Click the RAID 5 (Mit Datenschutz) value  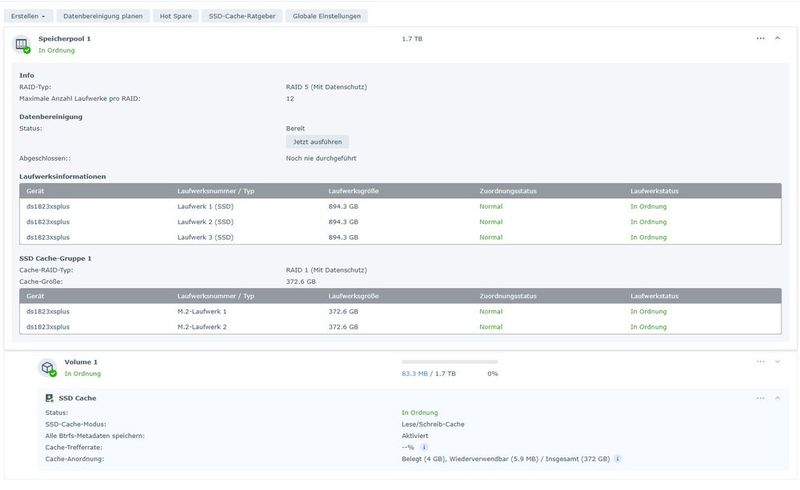327,87
